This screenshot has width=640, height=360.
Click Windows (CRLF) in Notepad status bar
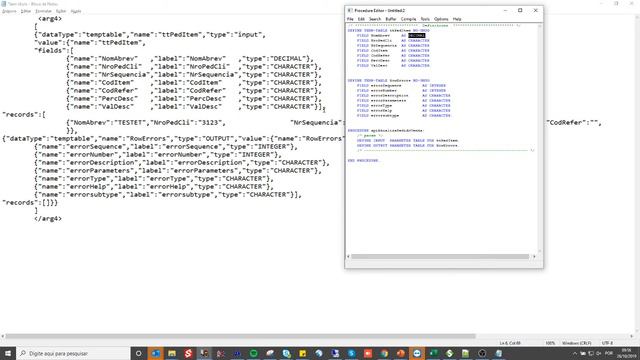point(577,343)
